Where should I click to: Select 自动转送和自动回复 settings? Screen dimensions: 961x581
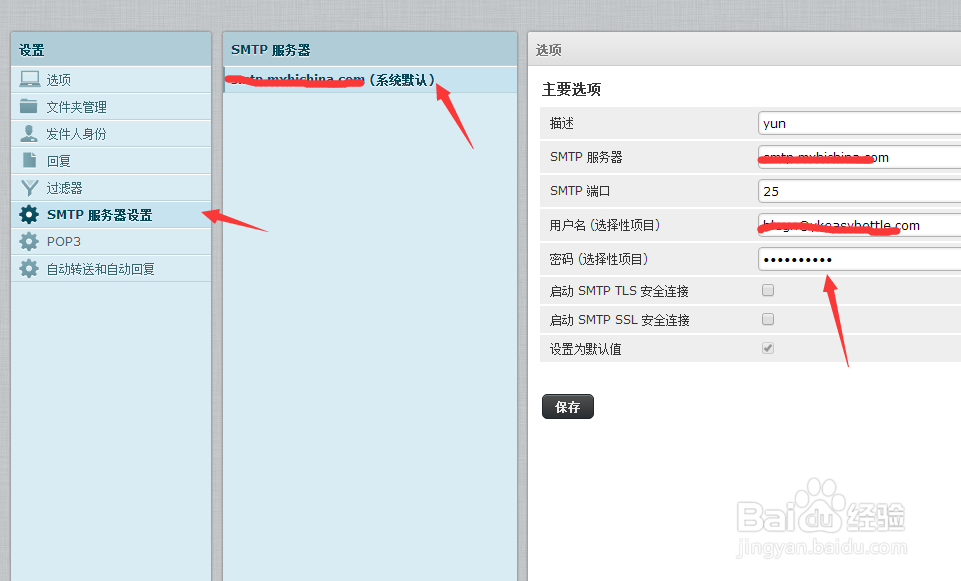coord(102,268)
